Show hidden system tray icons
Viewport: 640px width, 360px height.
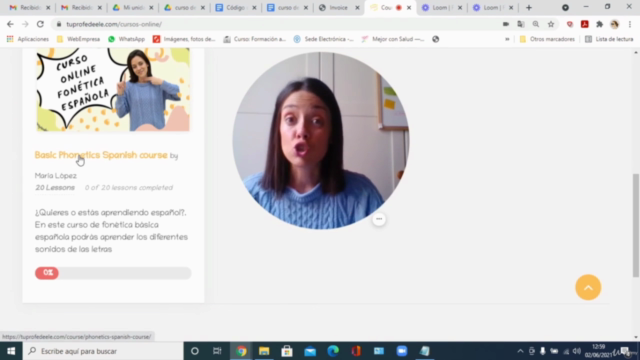(520, 351)
